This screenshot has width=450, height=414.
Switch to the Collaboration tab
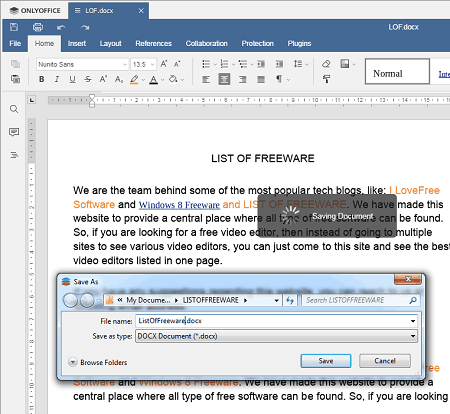tap(206, 44)
